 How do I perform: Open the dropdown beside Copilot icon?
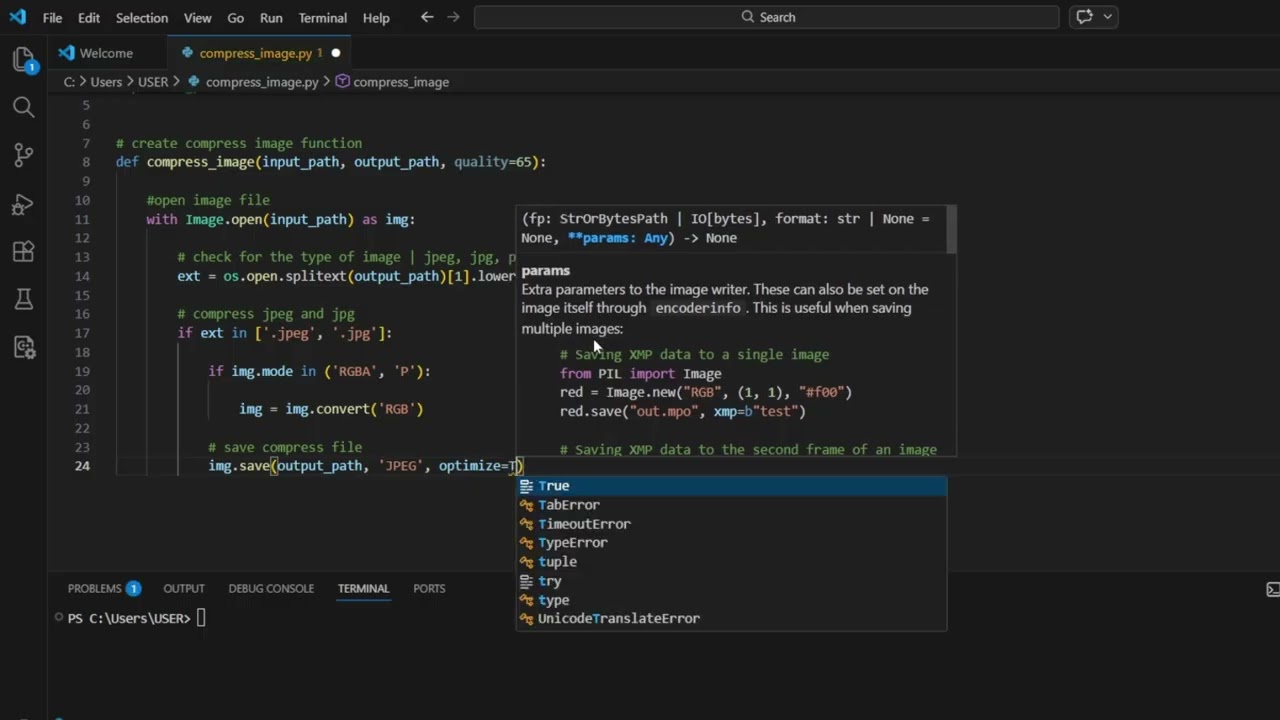1108,17
